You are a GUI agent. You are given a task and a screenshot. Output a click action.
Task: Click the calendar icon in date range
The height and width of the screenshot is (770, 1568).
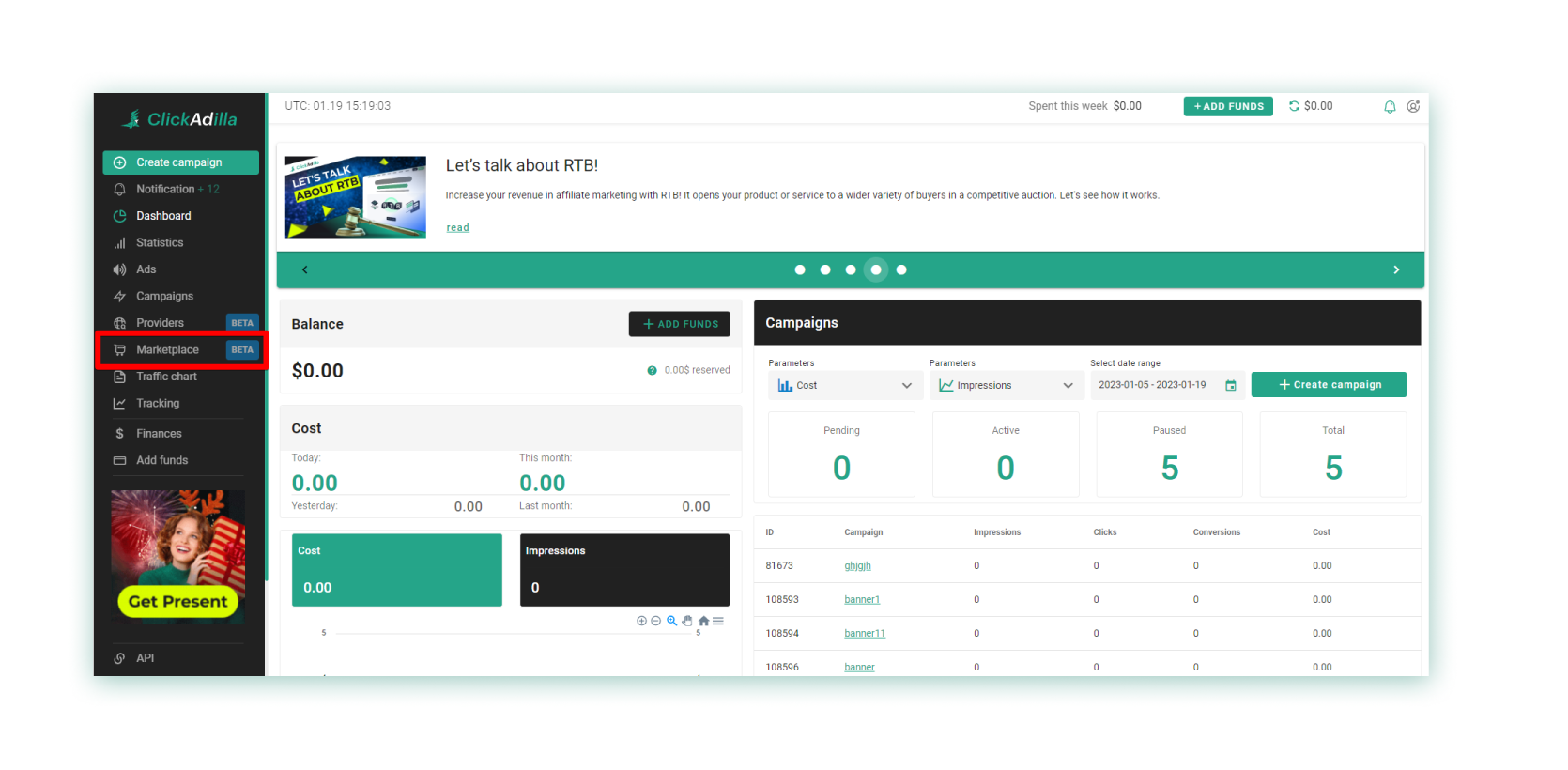[1230, 385]
